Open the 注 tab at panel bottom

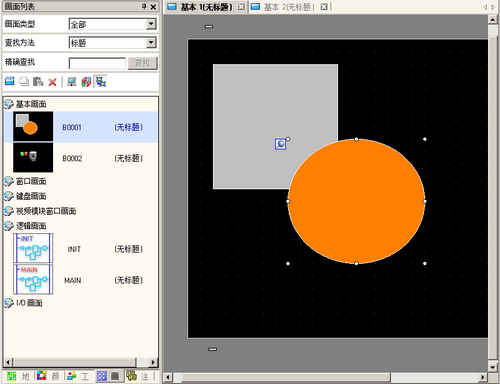138,376
